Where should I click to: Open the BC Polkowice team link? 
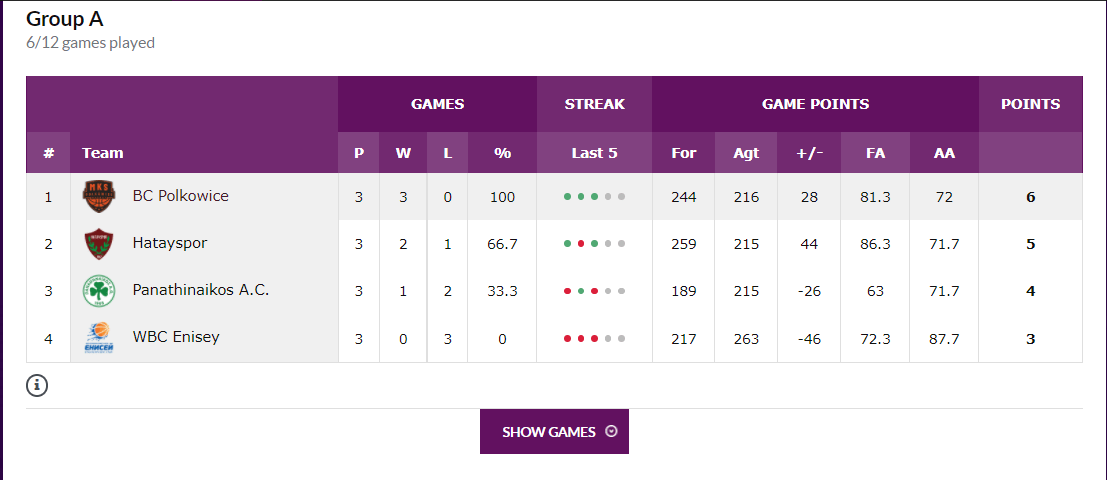click(x=180, y=196)
